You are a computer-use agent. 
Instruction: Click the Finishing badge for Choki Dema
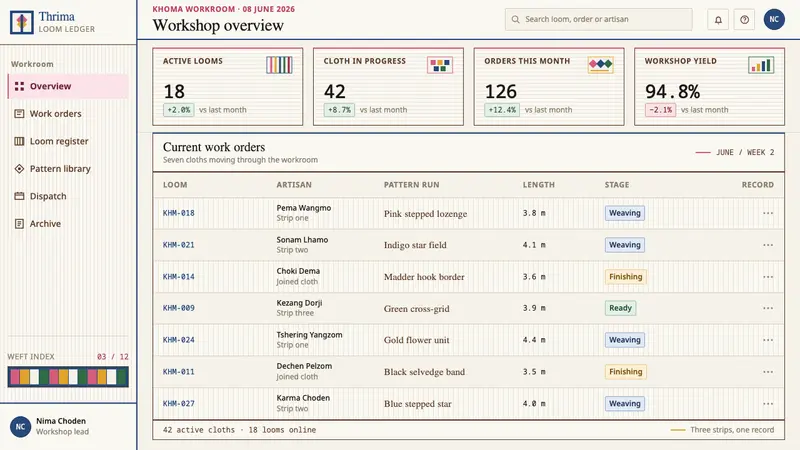coord(626,277)
